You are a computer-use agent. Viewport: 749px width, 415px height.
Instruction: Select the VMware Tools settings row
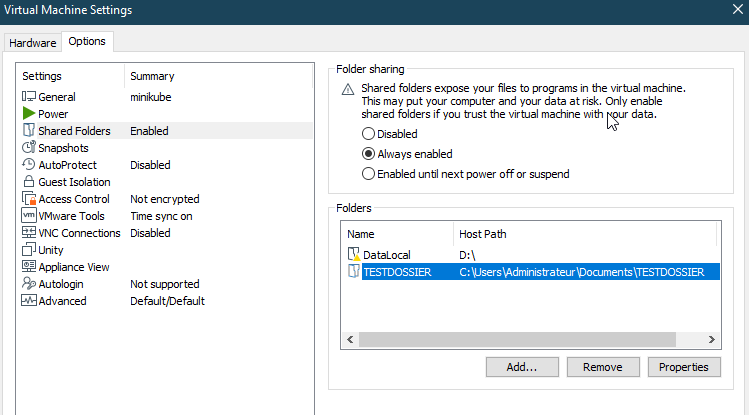point(165,216)
